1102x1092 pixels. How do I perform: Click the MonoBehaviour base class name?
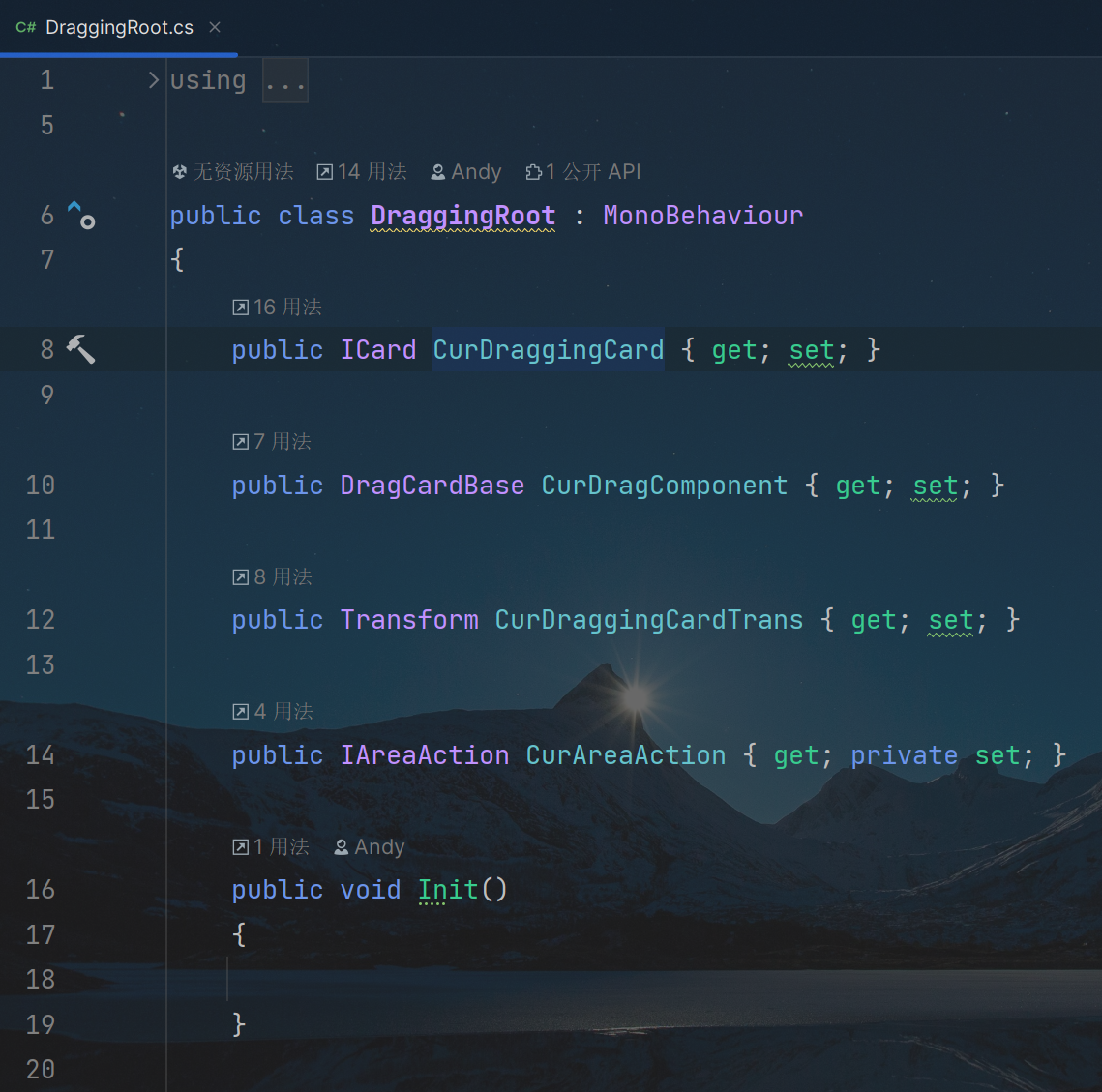(x=702, y=215)
